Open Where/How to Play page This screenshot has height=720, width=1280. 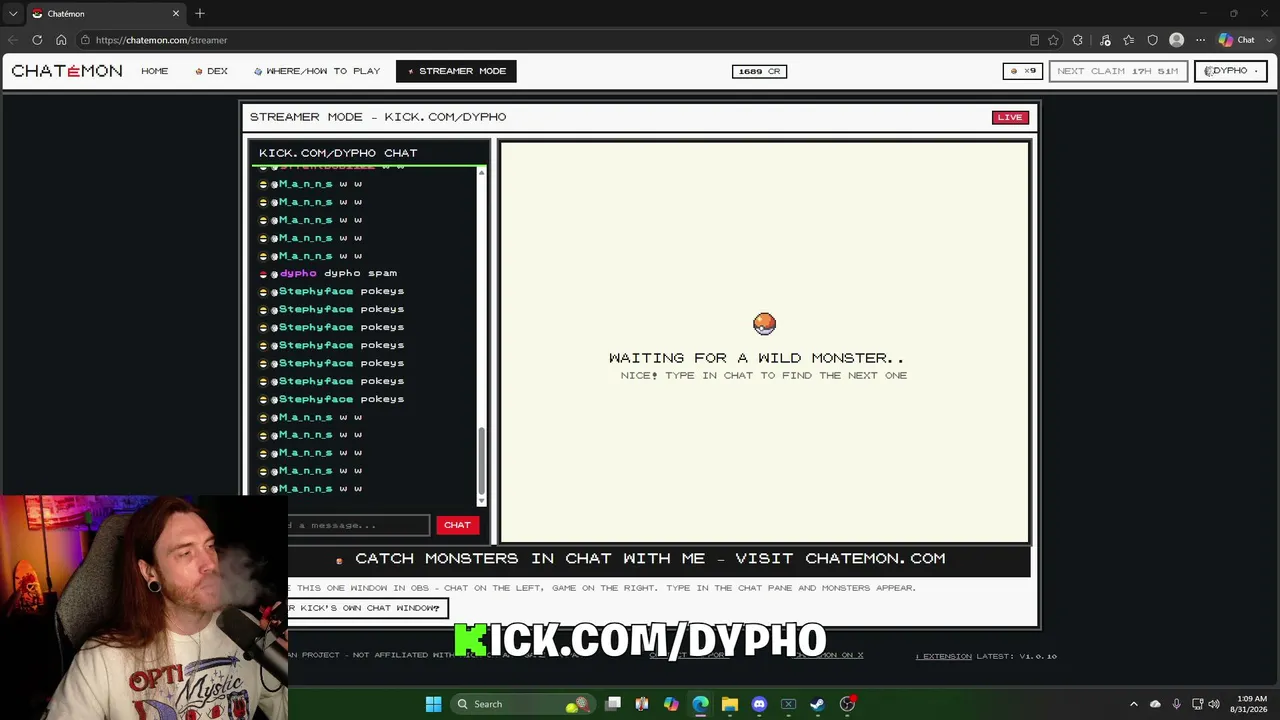pyautogui.click(x=317, y=71)
